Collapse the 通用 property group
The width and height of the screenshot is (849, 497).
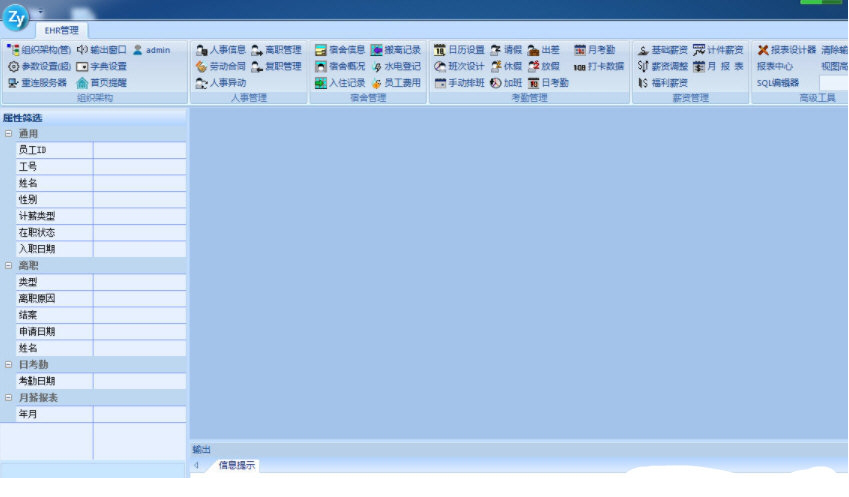(x=8, y=134)
